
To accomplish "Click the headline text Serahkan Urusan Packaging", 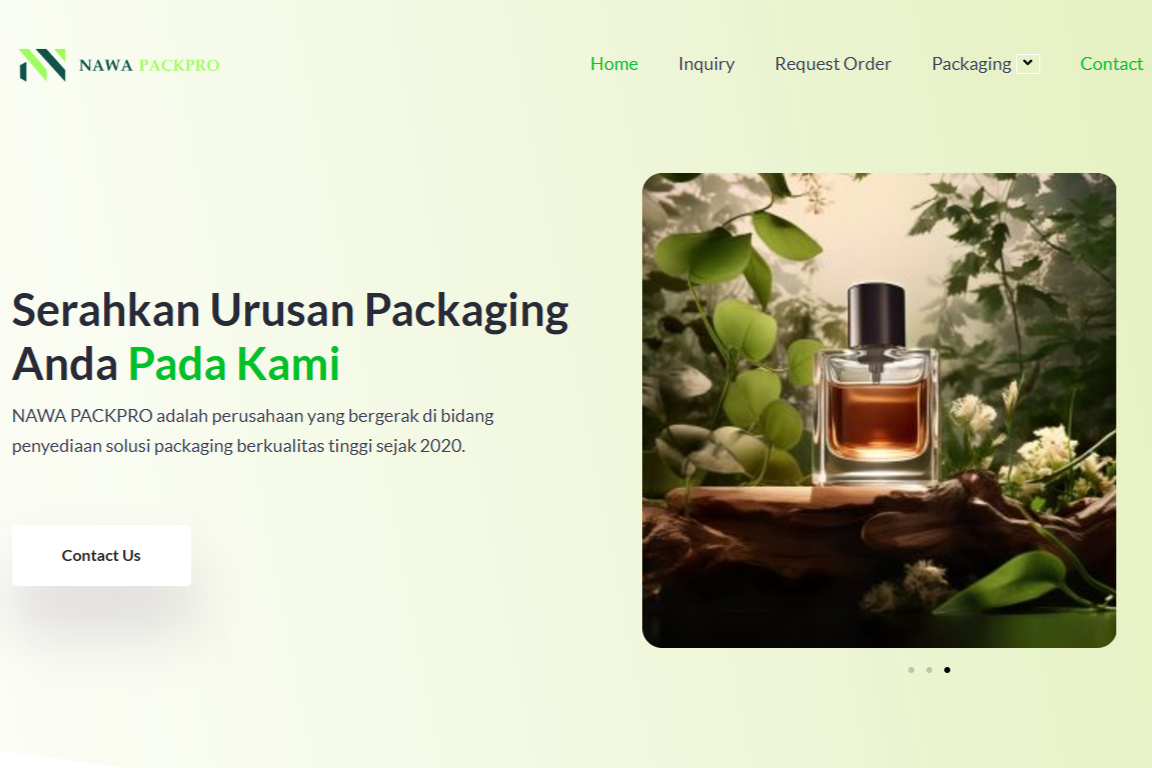I will 290,309.
